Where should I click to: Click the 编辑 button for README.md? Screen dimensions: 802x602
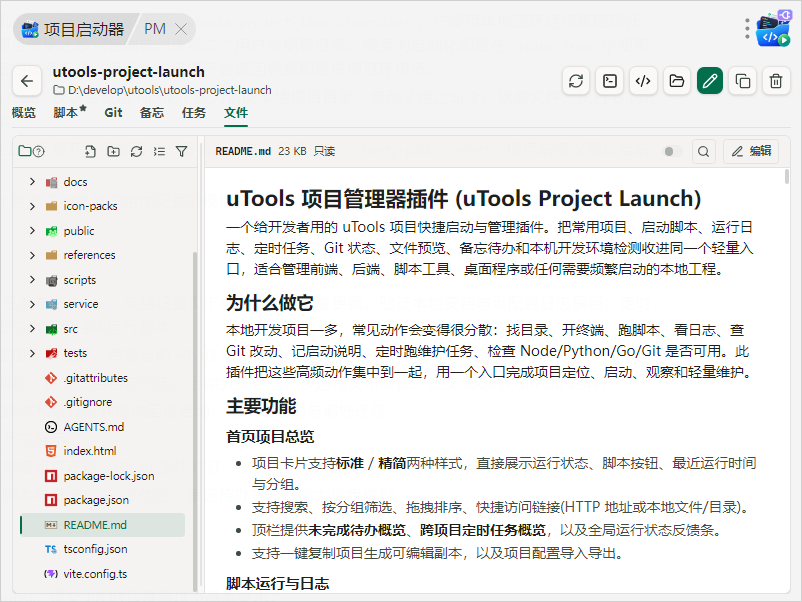751,151
